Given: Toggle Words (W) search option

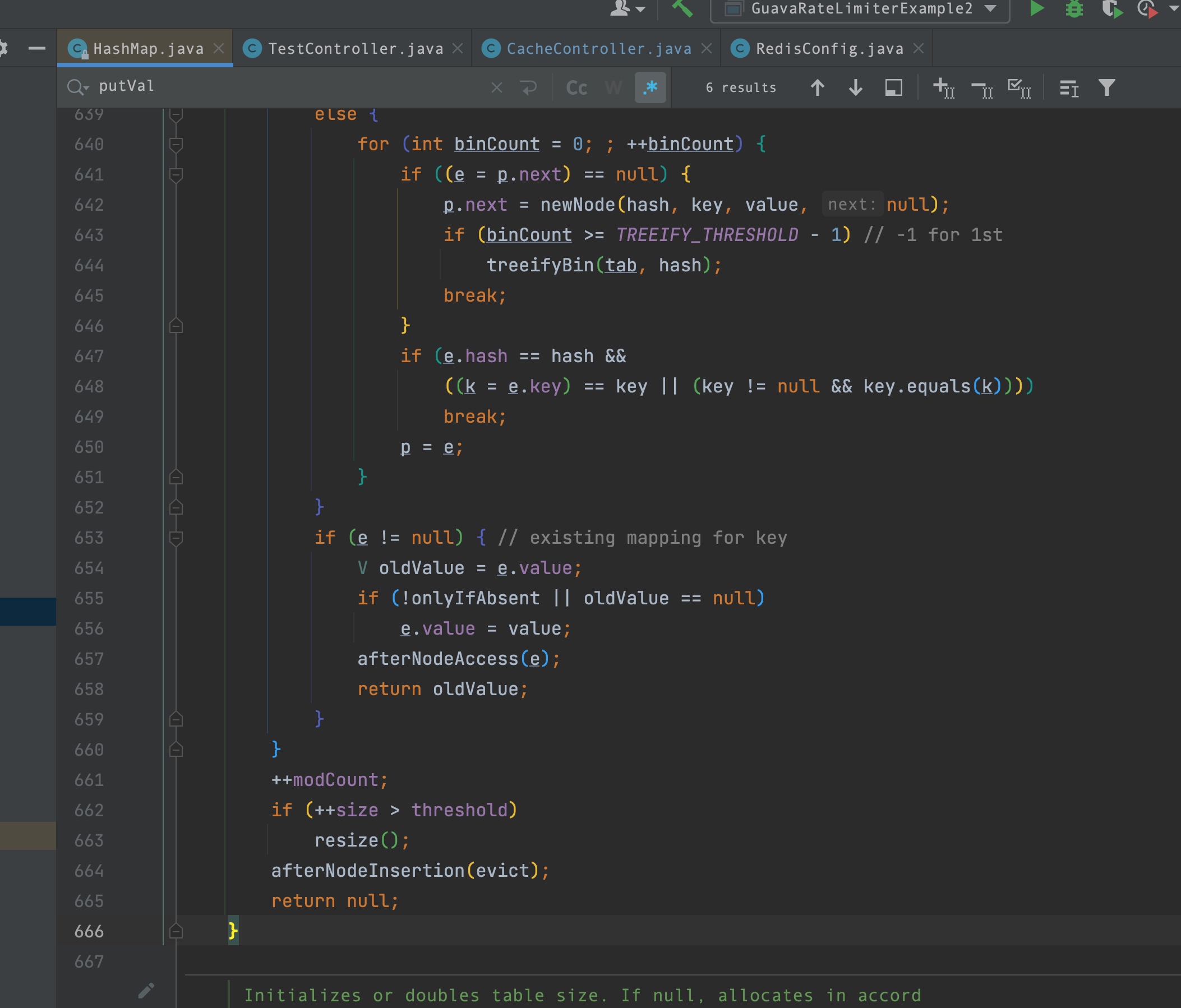Looking at the screenshot, I should pos(613,88).
